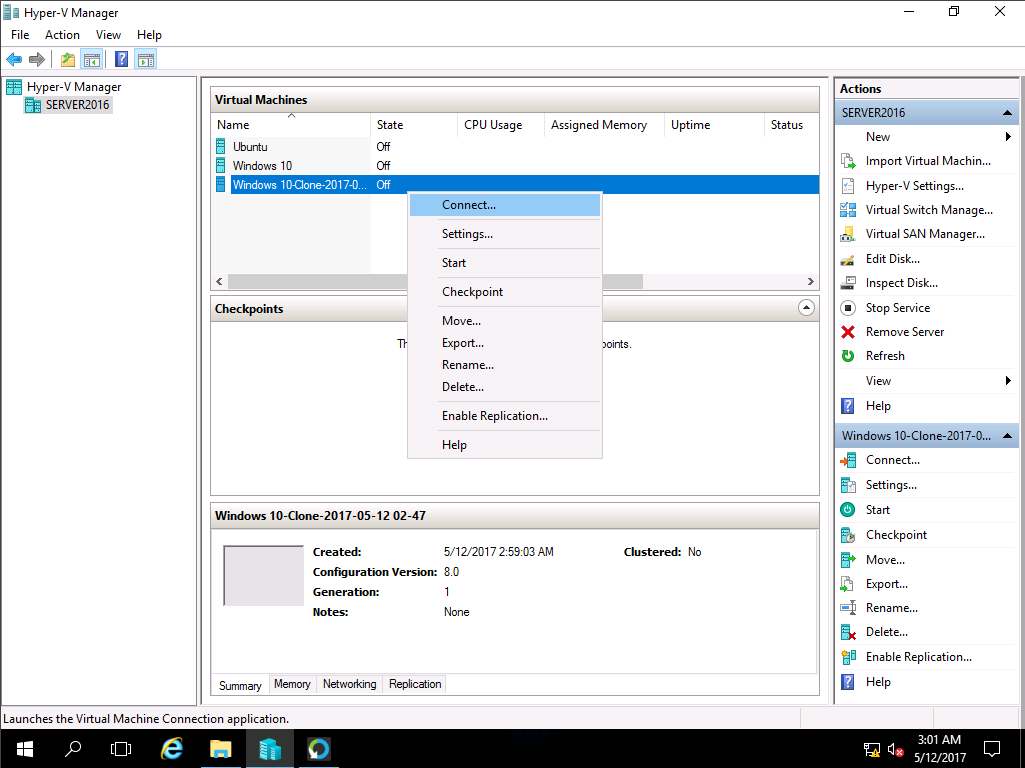Click Import Virtual Machine icon in Actions
The width and height of the screenshot is (1025, 768).
848,161
